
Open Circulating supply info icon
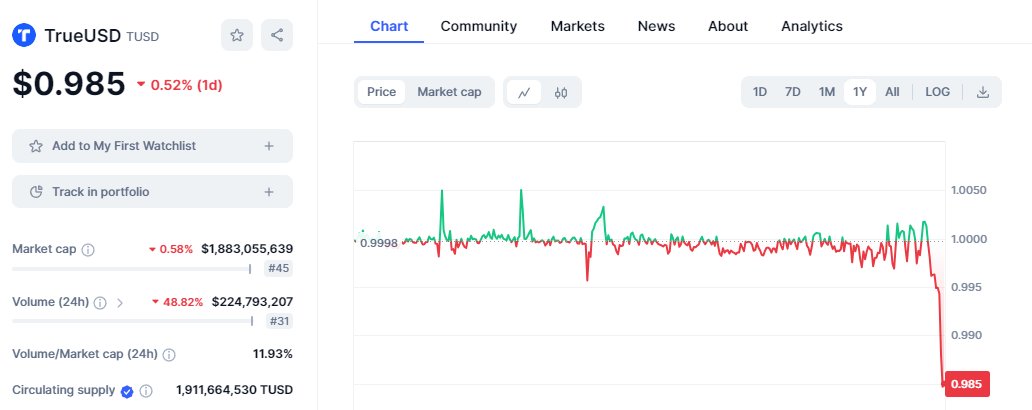(146, 391)
